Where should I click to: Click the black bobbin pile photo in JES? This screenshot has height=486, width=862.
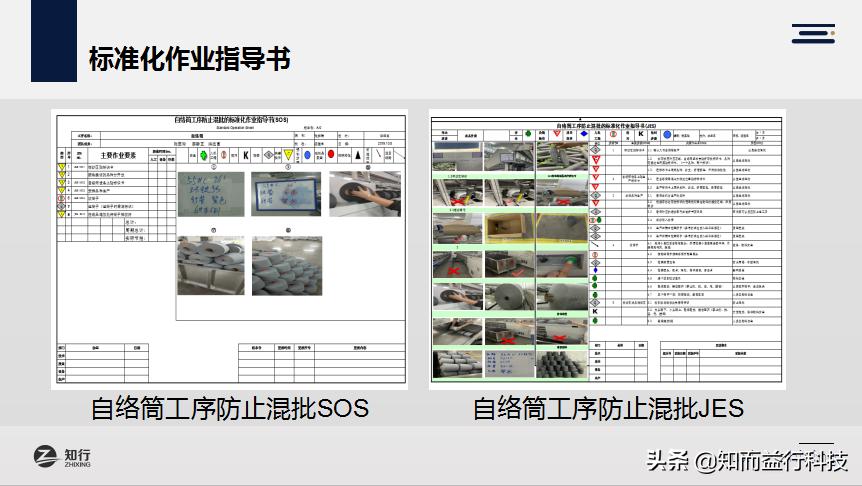(562, 365)
